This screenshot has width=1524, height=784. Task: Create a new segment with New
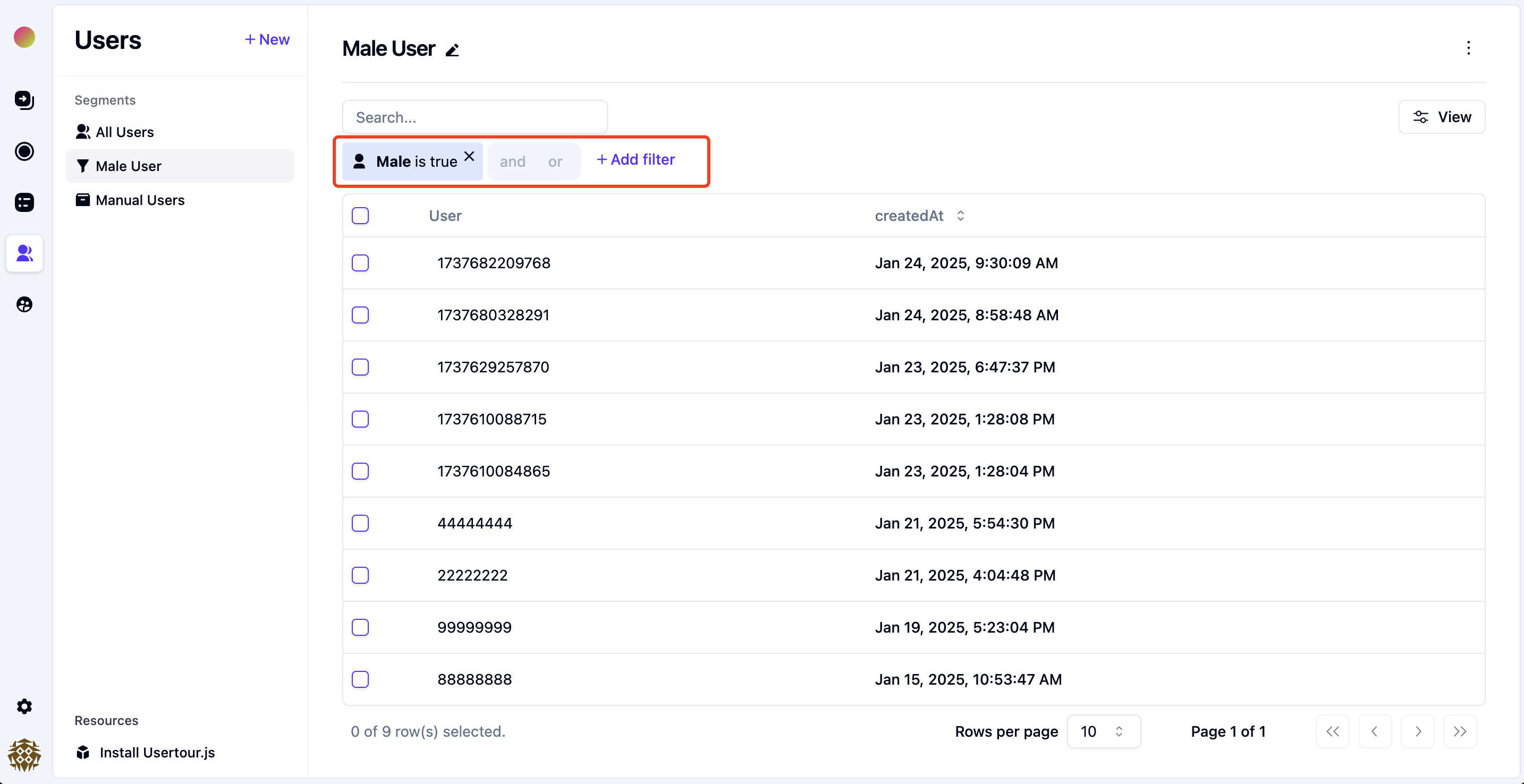coord(267,40)
